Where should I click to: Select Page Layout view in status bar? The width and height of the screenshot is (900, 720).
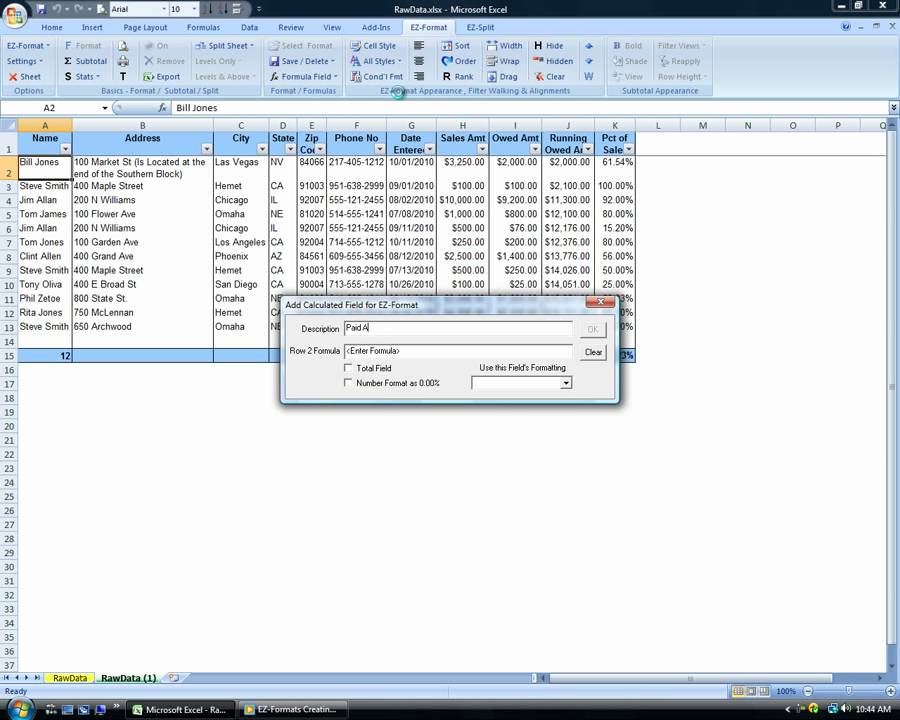coord(751,691)
